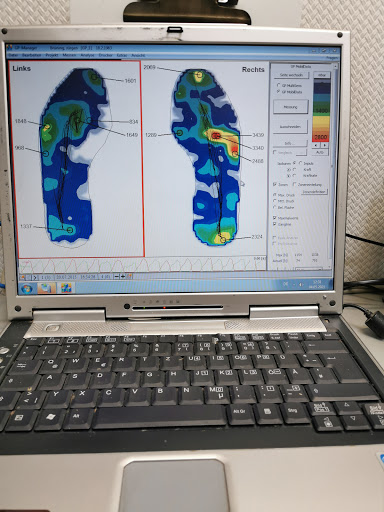Toggle the Maximalwerte checkbox
Screen dimensions: 384x512
pos(275,218)
